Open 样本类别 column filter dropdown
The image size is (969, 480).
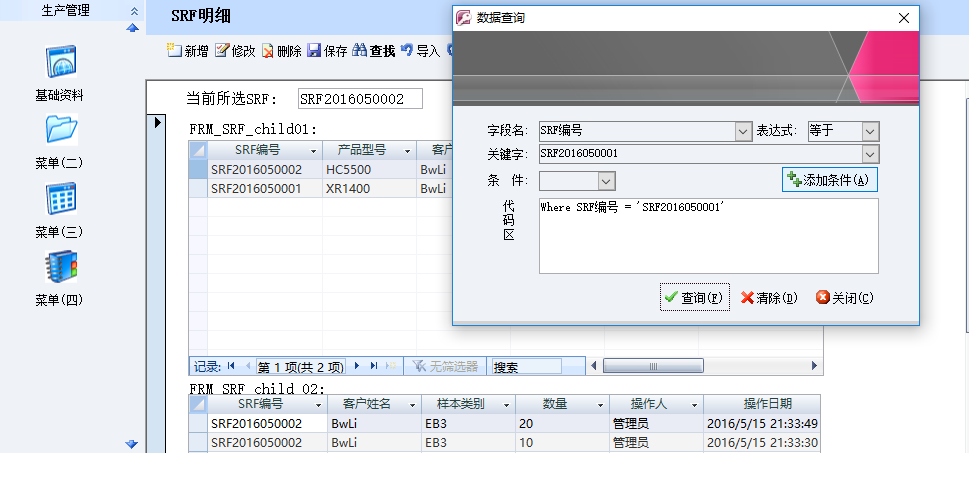[x=506, y=405]
